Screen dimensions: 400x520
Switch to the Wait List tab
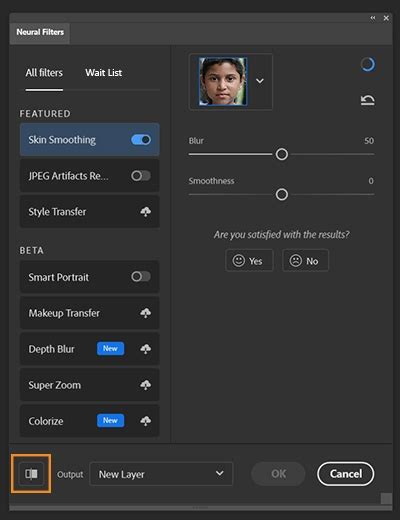point(104,73)
